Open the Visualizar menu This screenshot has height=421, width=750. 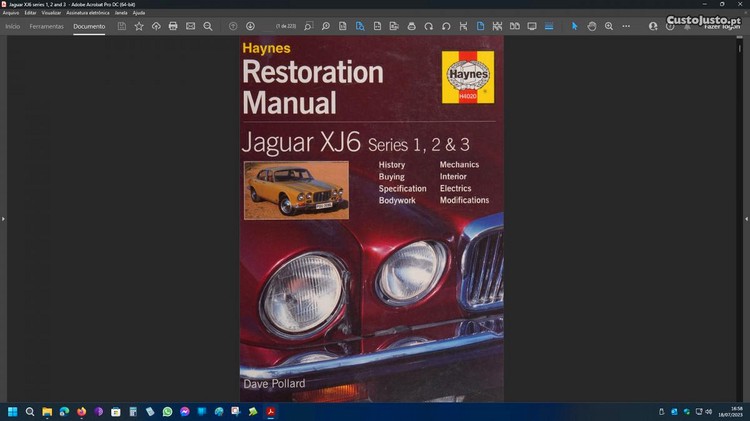click(51, 13)
